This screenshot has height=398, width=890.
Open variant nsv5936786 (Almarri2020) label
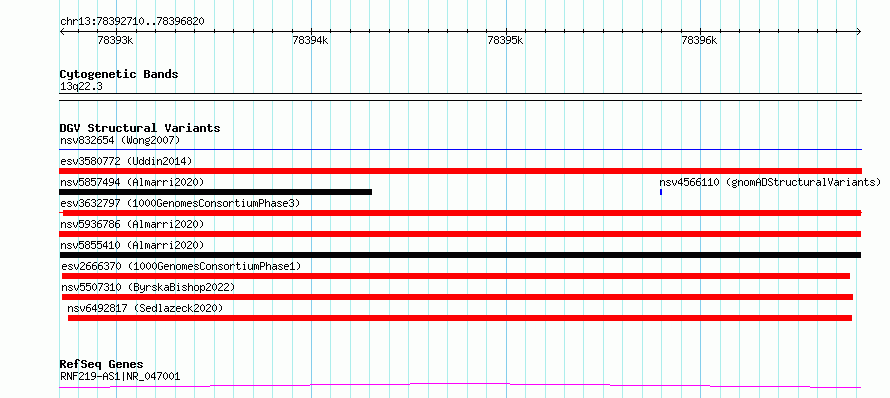[132, 224]
